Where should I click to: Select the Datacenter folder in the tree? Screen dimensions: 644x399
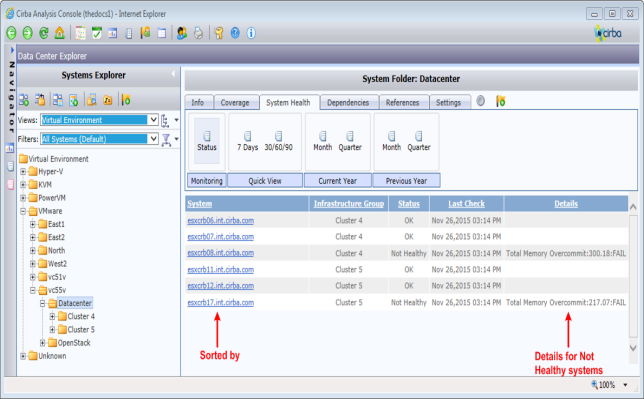(75, 303)
